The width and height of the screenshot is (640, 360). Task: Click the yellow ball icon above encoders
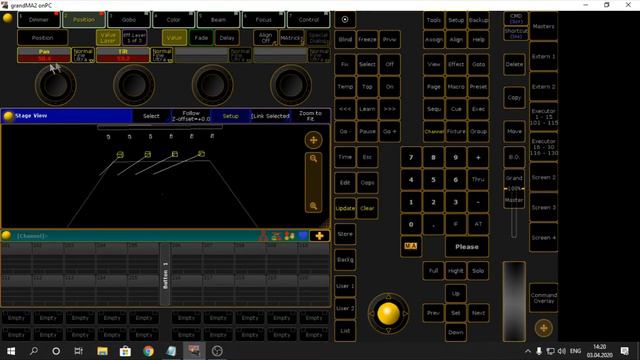pos(7,18)
